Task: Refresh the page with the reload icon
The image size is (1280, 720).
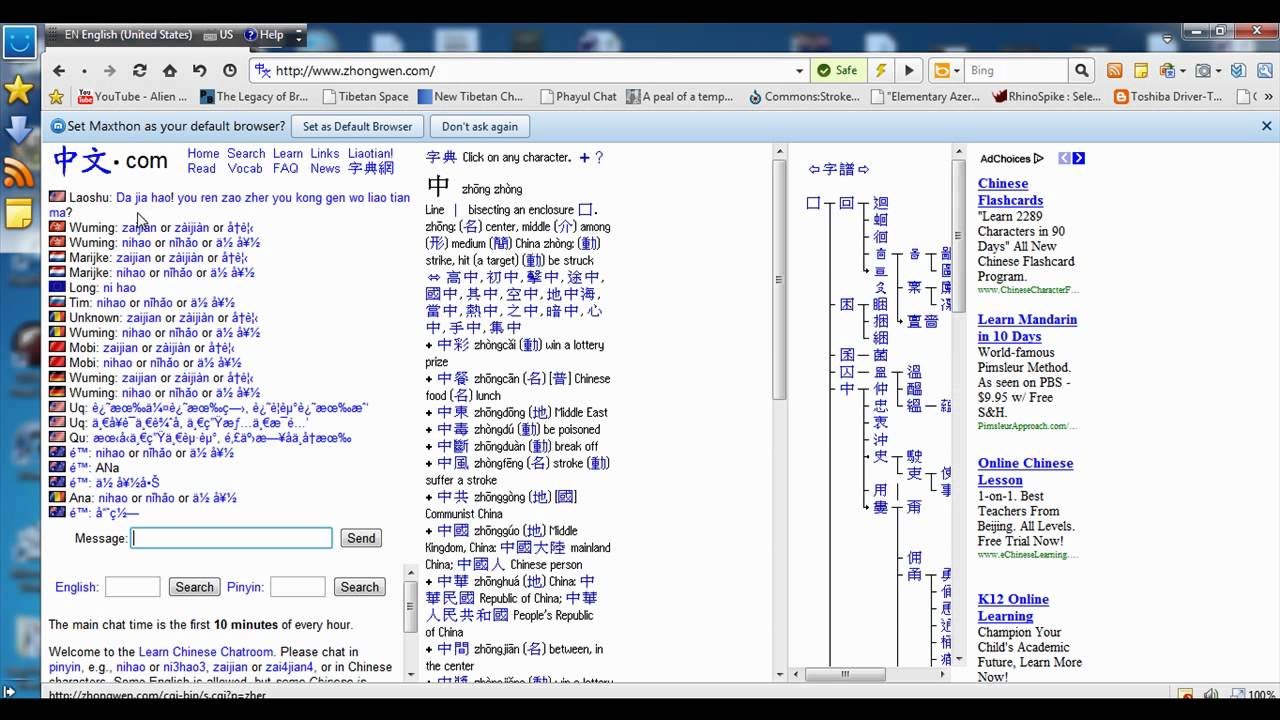Action: 140,71
